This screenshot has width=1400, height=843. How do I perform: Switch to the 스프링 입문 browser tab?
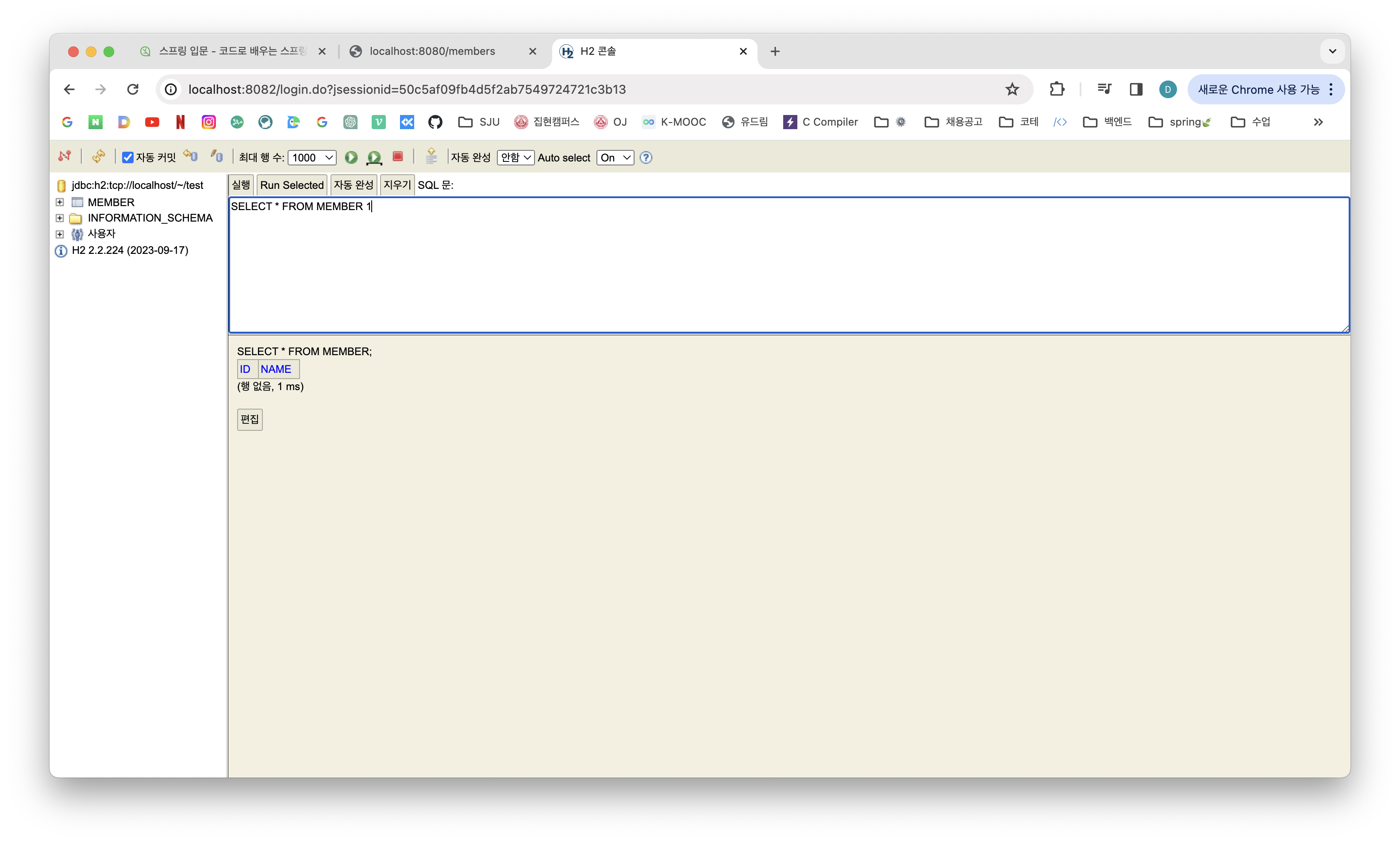(232, 51)
